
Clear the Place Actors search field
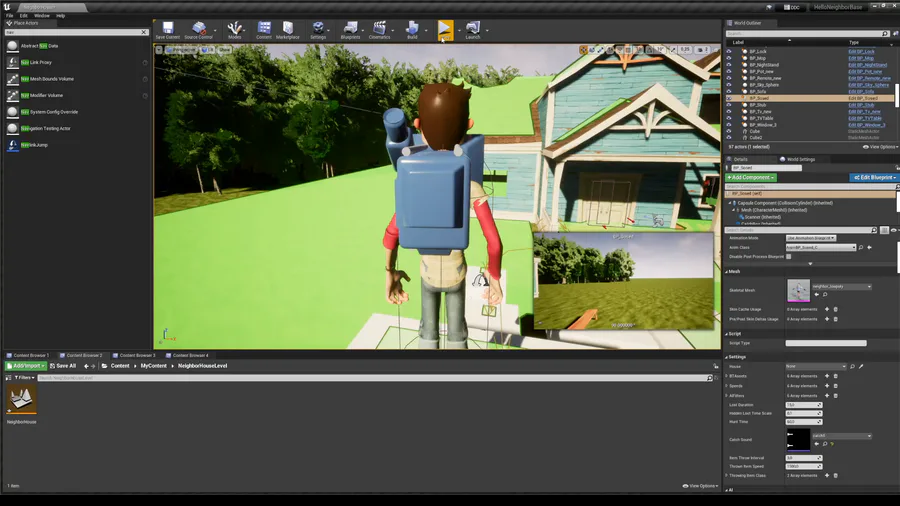pyautogui.click(x=143, y=32)
